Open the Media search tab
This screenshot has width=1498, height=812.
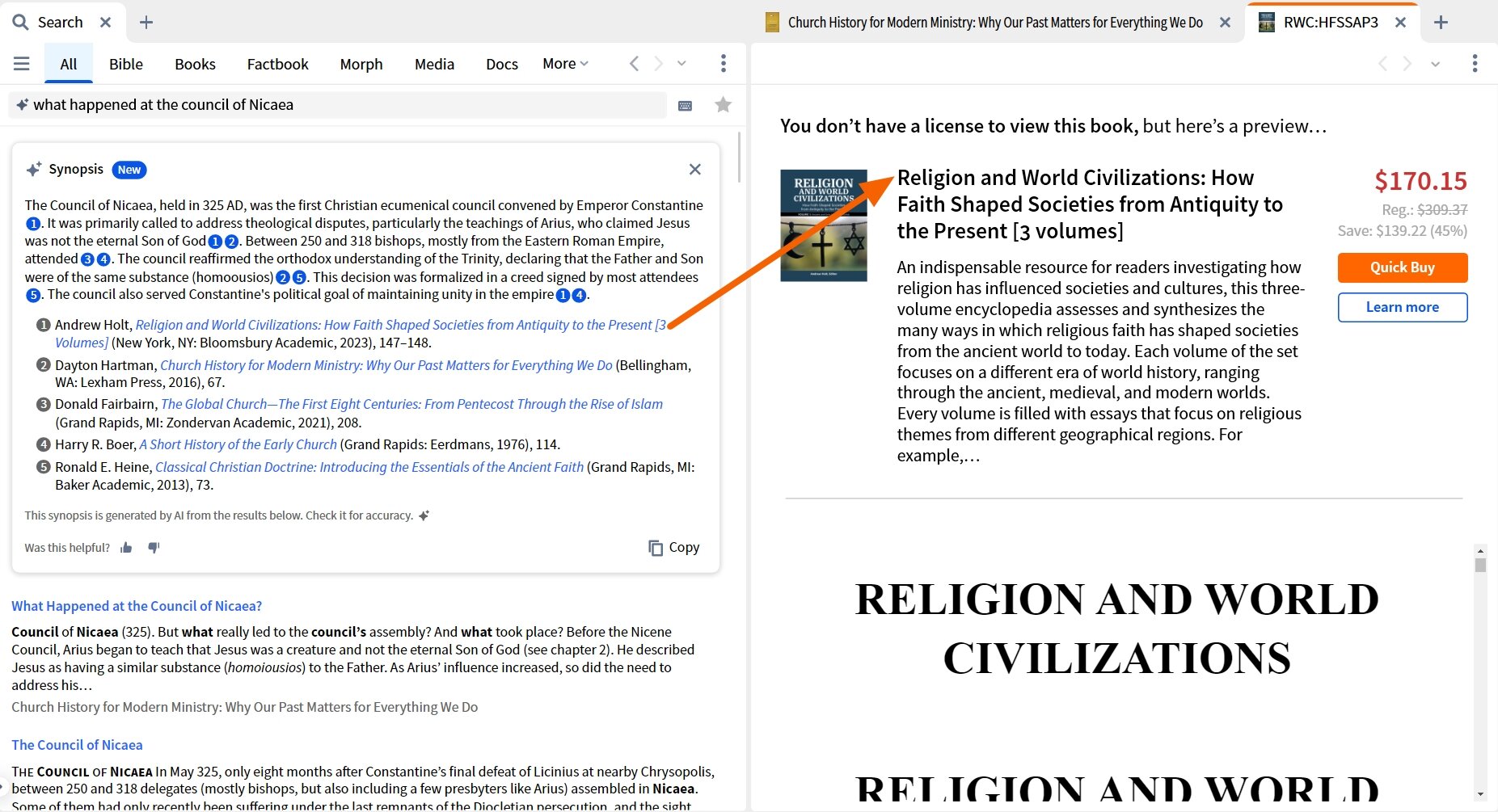coord(435,64)
